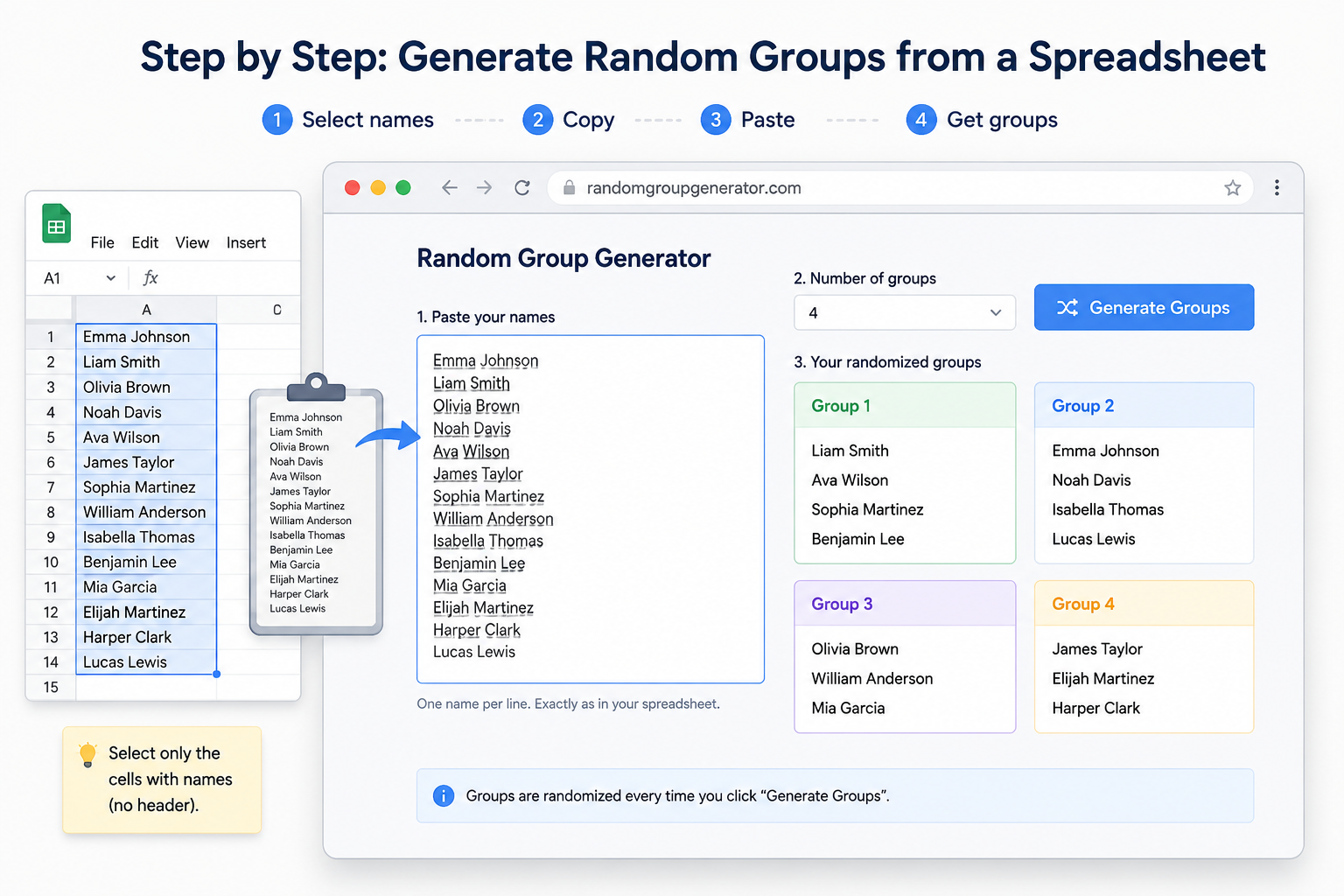Click the green Sheets app icon
This screenshot has width=1344, height=896.
pyautogui.click(x=57, y=223)
